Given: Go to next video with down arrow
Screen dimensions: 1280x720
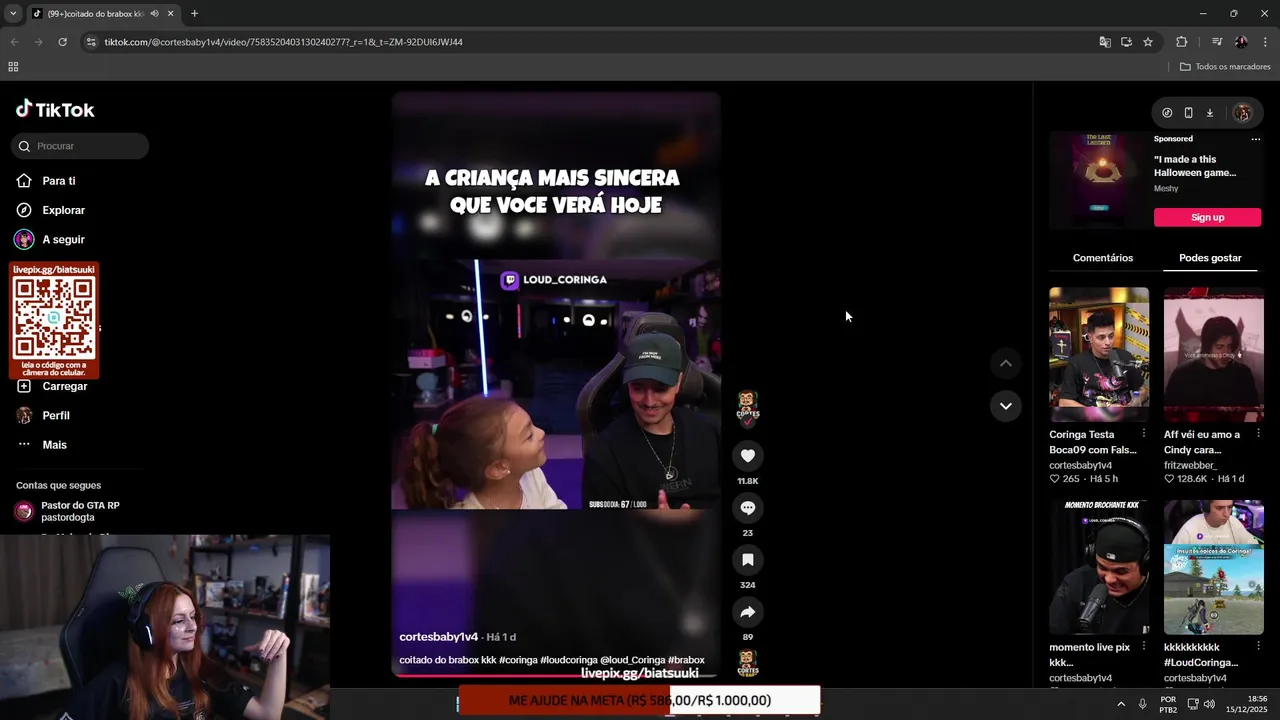Looking at the screenshot, I should (x=1005, y=406).
